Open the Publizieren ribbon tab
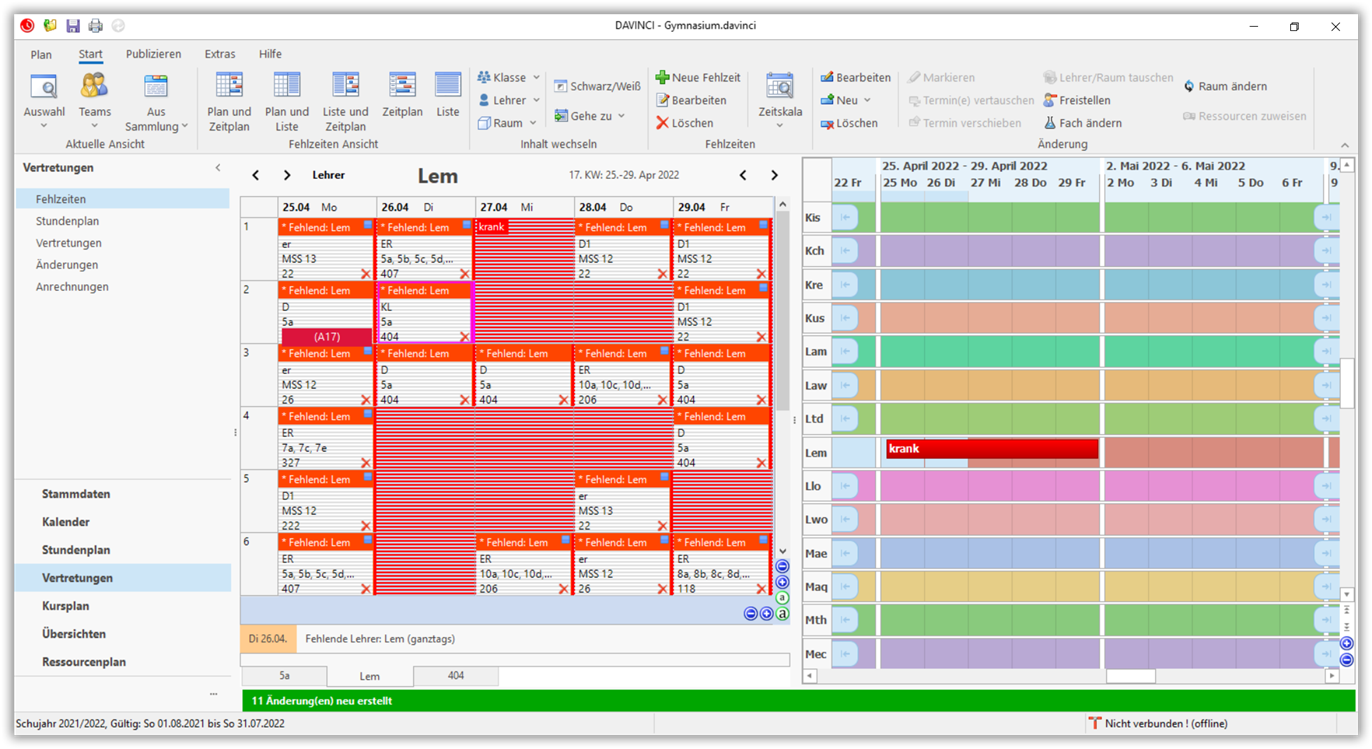This screenshot has width=1372, height=749. (152, 54)
